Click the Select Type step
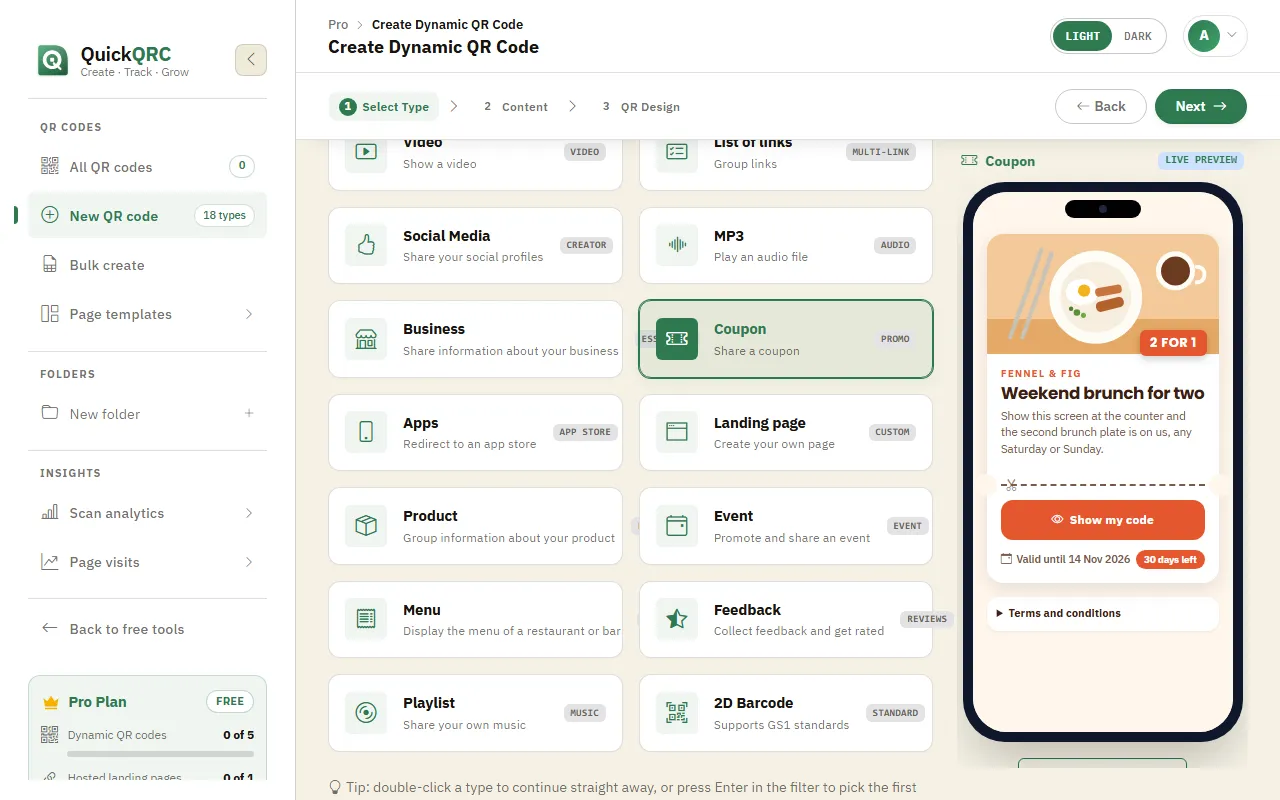 pos(384,107)
